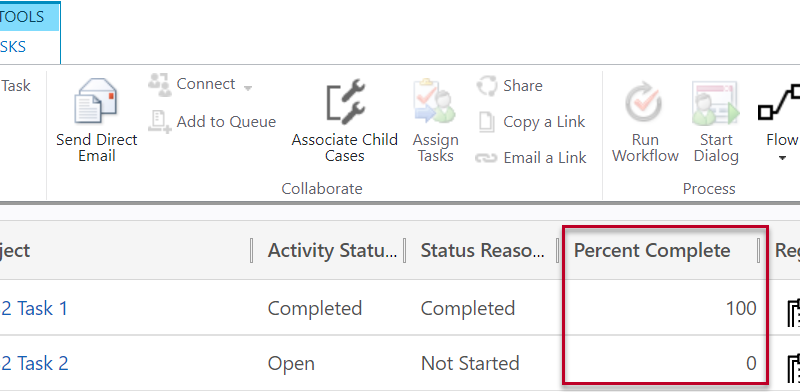Open the Task 1 record link

(34, 308)
